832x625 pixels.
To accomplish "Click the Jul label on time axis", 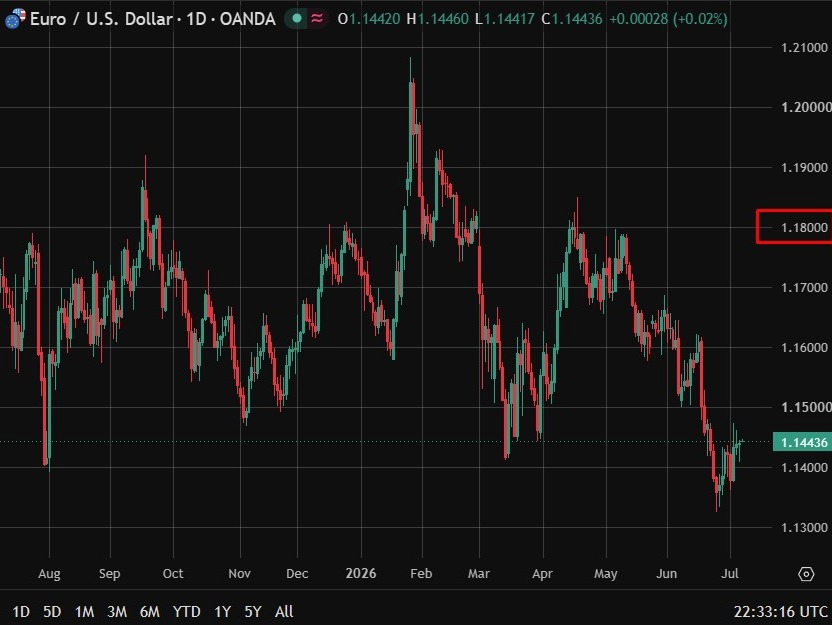I will [x=730, y=574].
